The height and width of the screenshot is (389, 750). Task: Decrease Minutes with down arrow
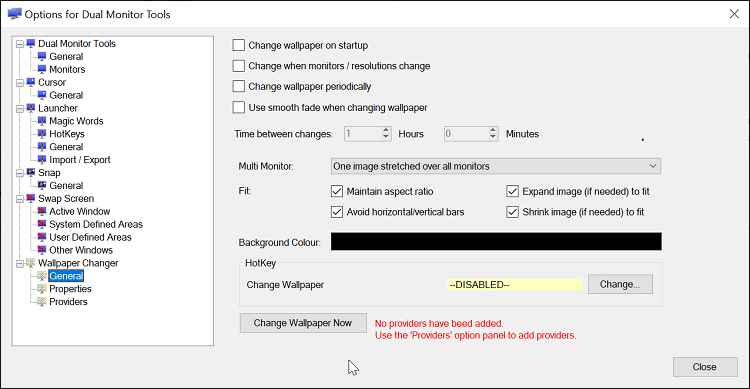(493, 137)
